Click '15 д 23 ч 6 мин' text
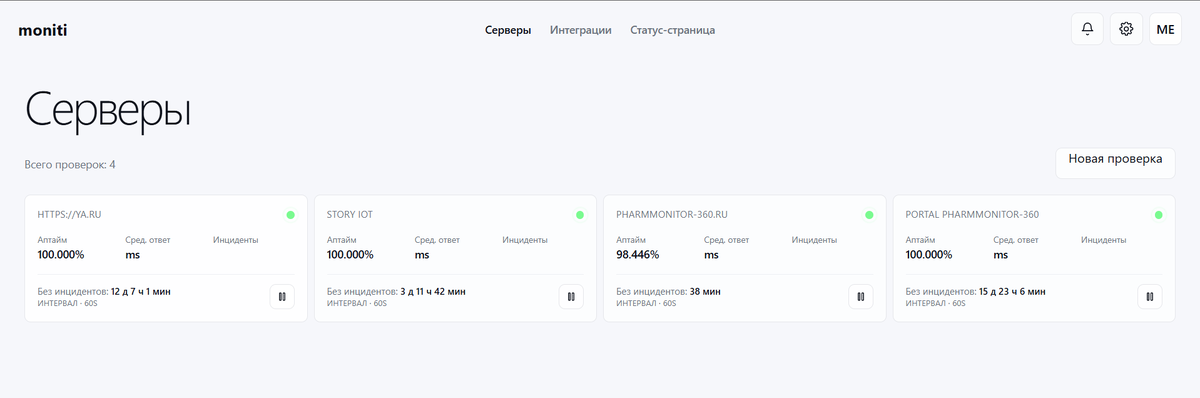1200x398 pixels. (1012, 292)
